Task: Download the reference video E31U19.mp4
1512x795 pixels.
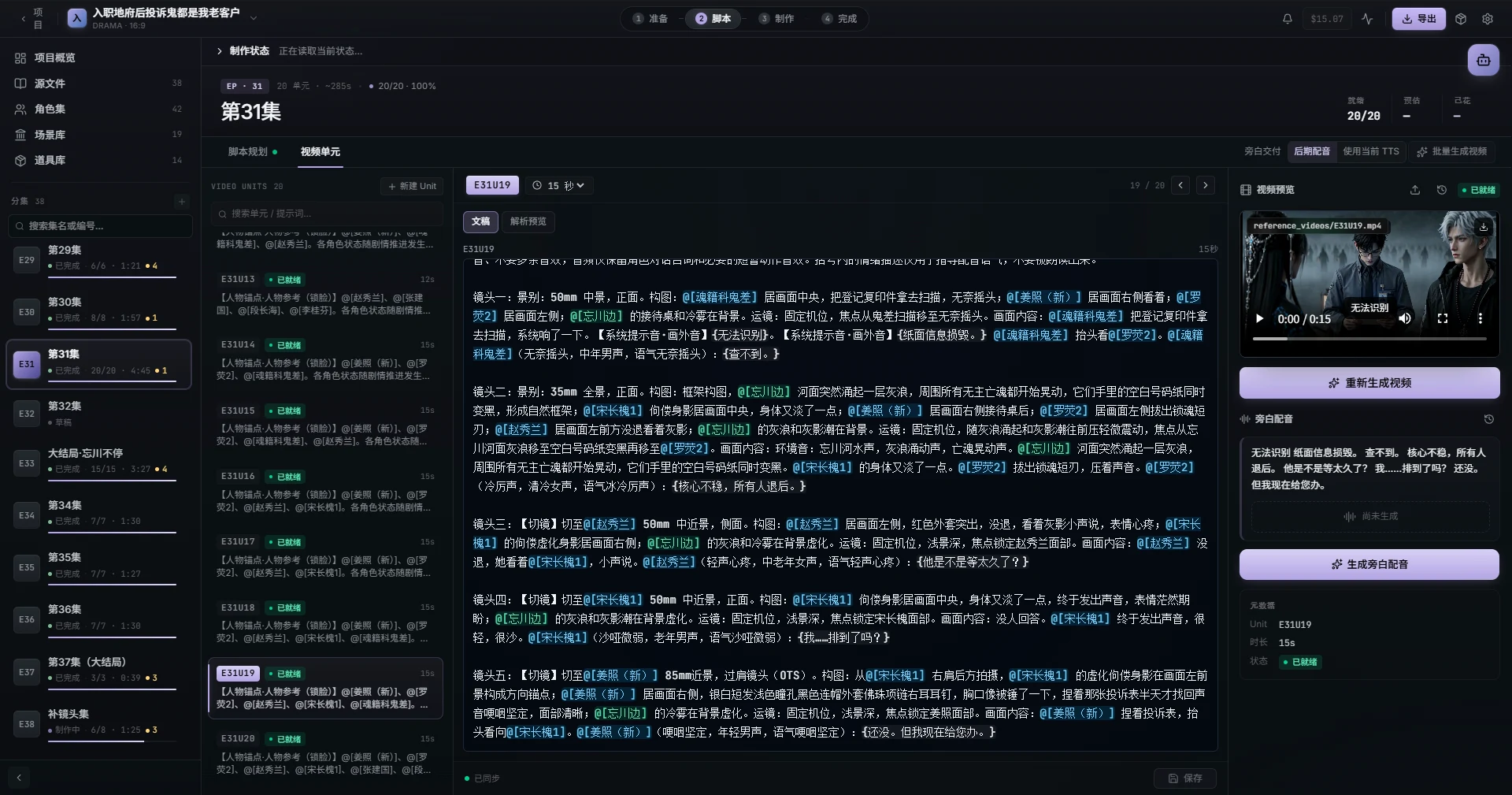Action: [x=1484, y=226]
